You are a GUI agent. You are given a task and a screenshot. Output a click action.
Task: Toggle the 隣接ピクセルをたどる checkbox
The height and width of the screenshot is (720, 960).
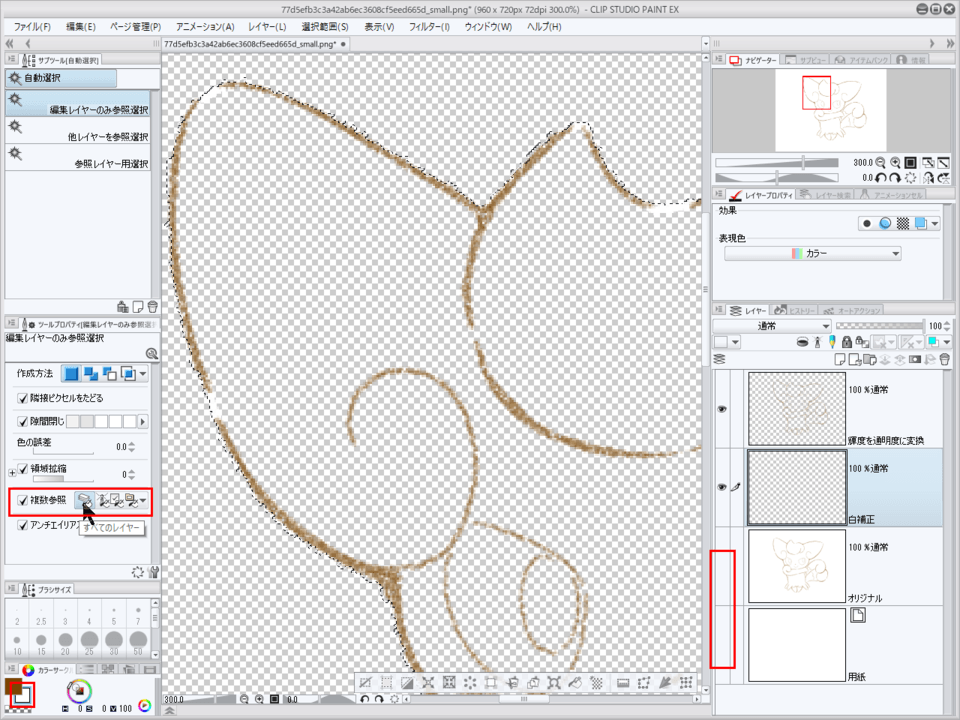24,399
